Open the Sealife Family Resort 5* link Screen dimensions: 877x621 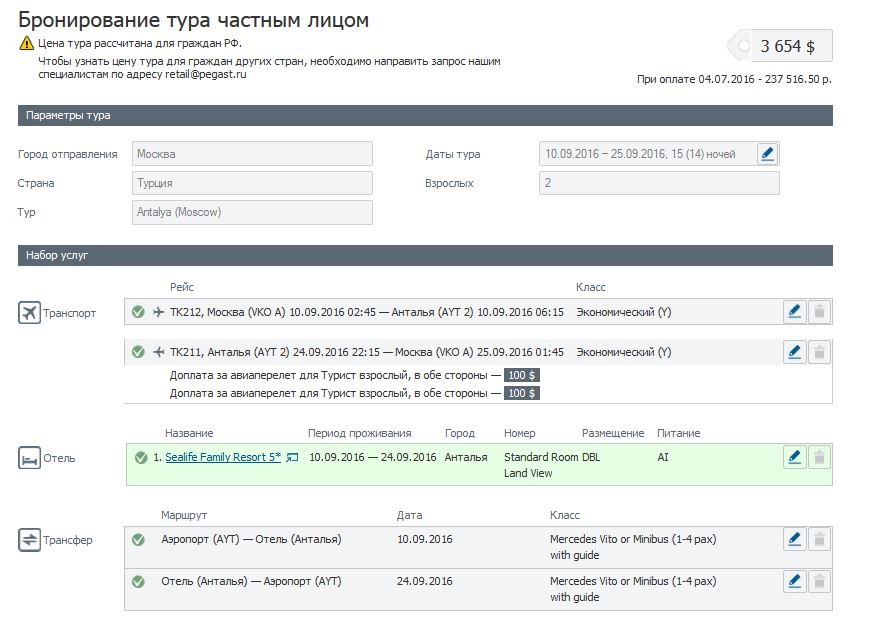(223, 457)
